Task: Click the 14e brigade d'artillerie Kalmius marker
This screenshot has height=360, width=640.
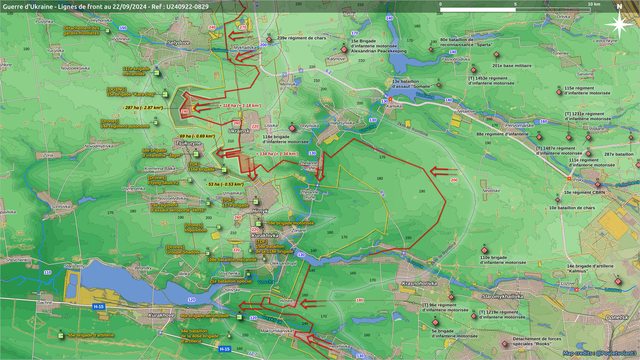Action: pyautogui.click(x=618, y=282)
